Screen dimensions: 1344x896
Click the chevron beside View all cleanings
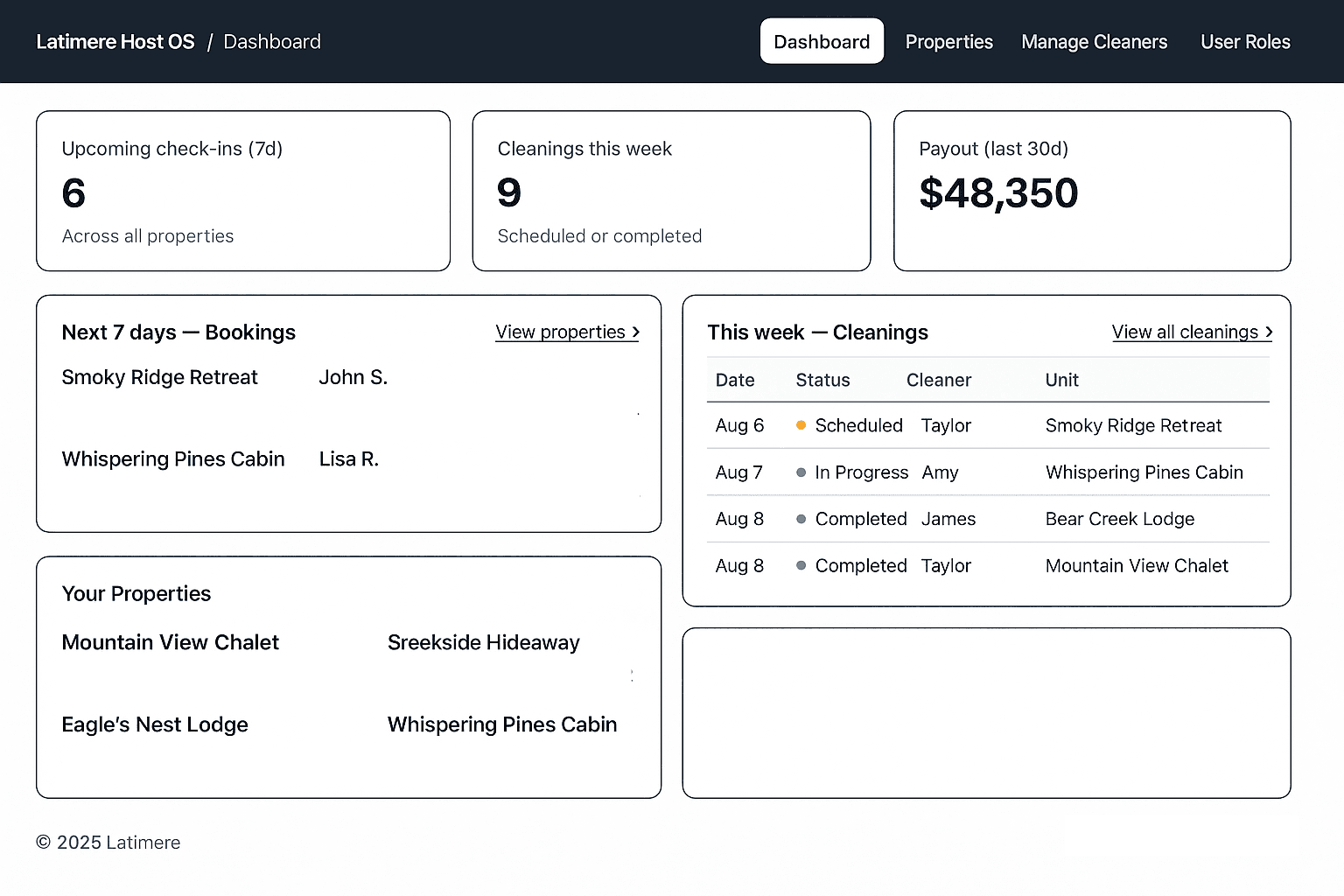click(1268, 332)
